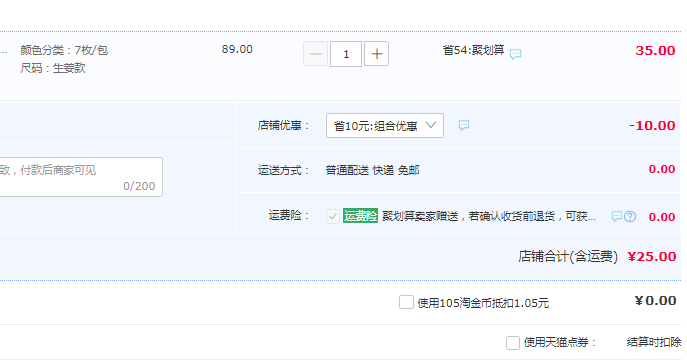This screenshot has height=361, width=687.
Task: Click 尺码：生姜款 text
Action: pos(53,68)
